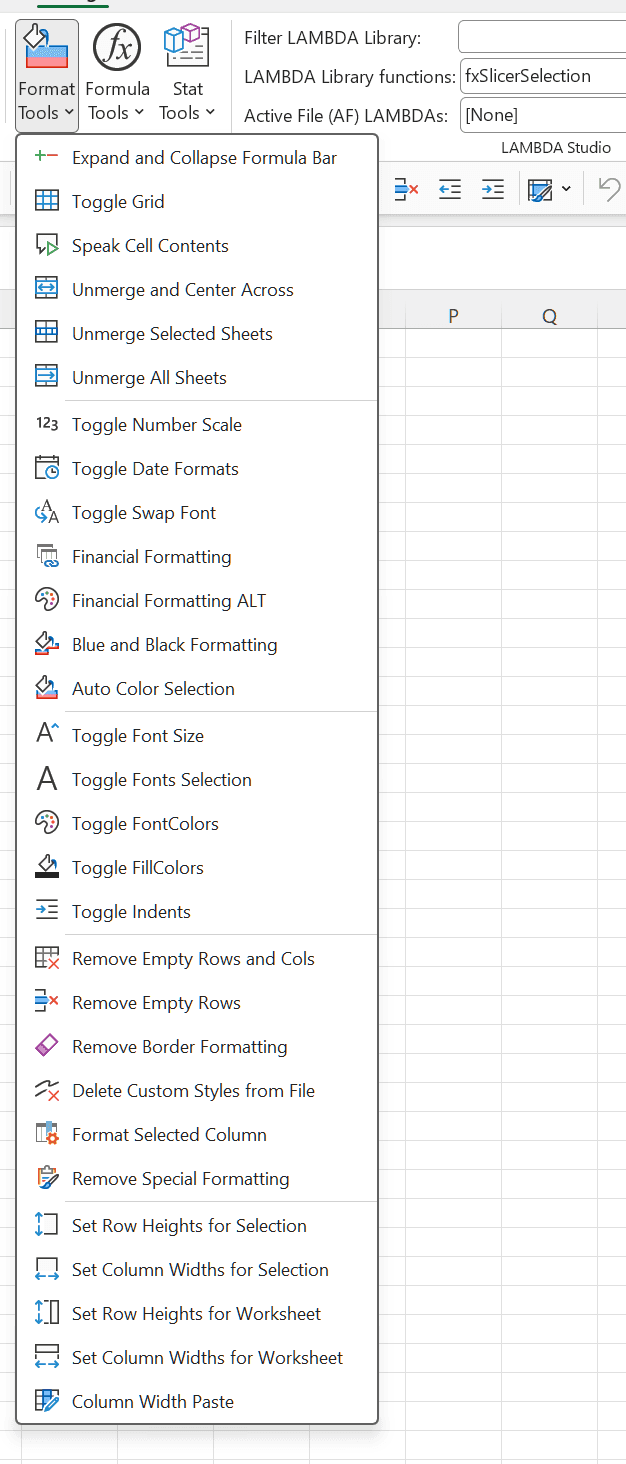Choose Column Width Paste menu entry
This screenshot has height=1464, width=626.
point(197,1402)
